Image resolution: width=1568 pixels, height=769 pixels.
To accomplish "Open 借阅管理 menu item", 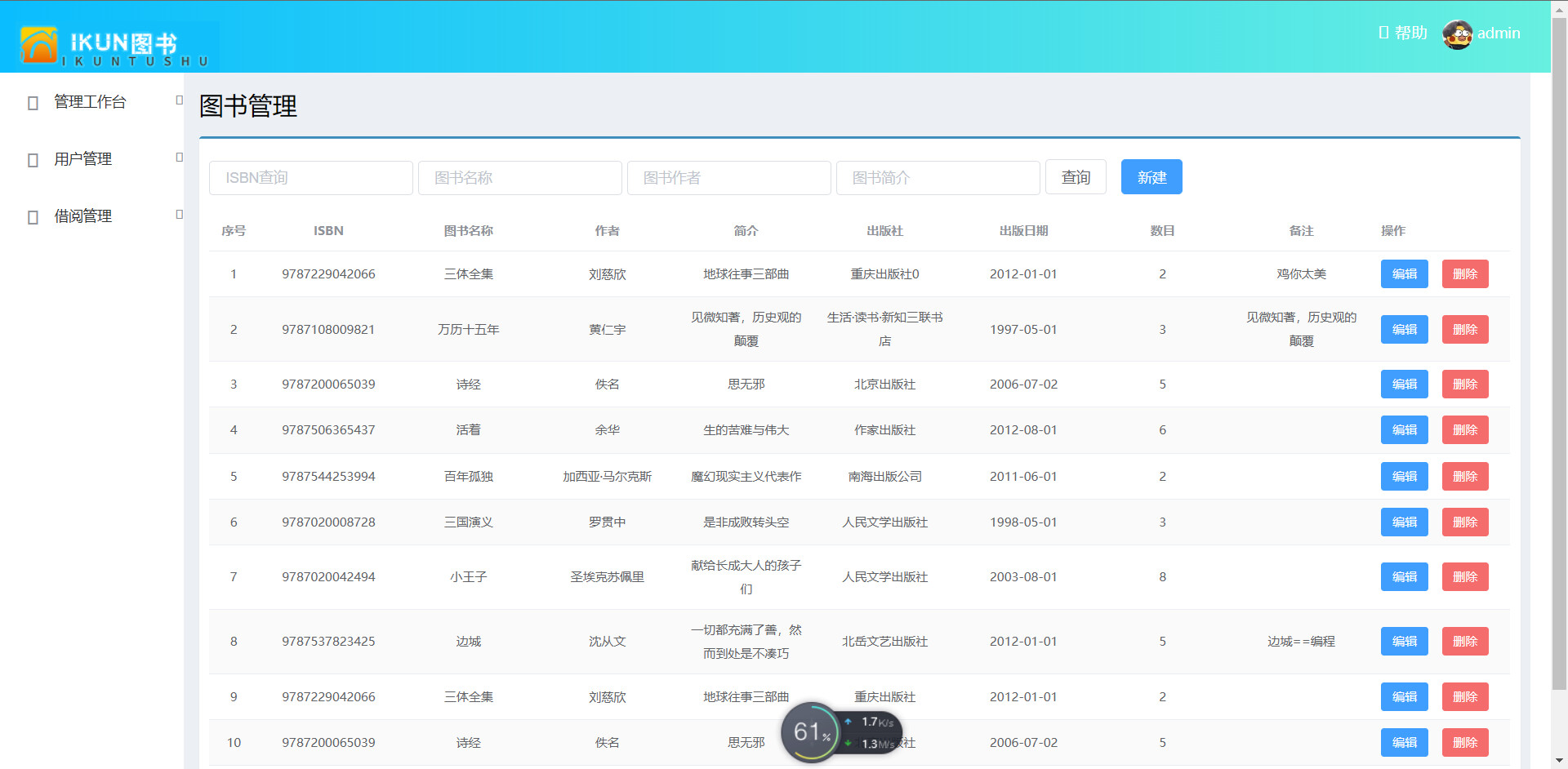I will click(x=82, y=216).
